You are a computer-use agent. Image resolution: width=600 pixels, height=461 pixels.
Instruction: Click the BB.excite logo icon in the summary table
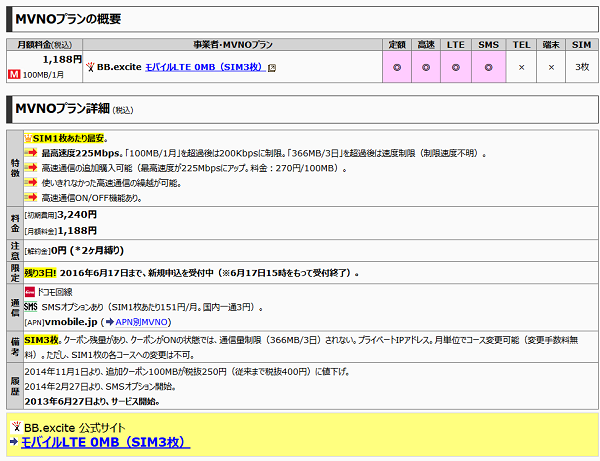(90, 67)
